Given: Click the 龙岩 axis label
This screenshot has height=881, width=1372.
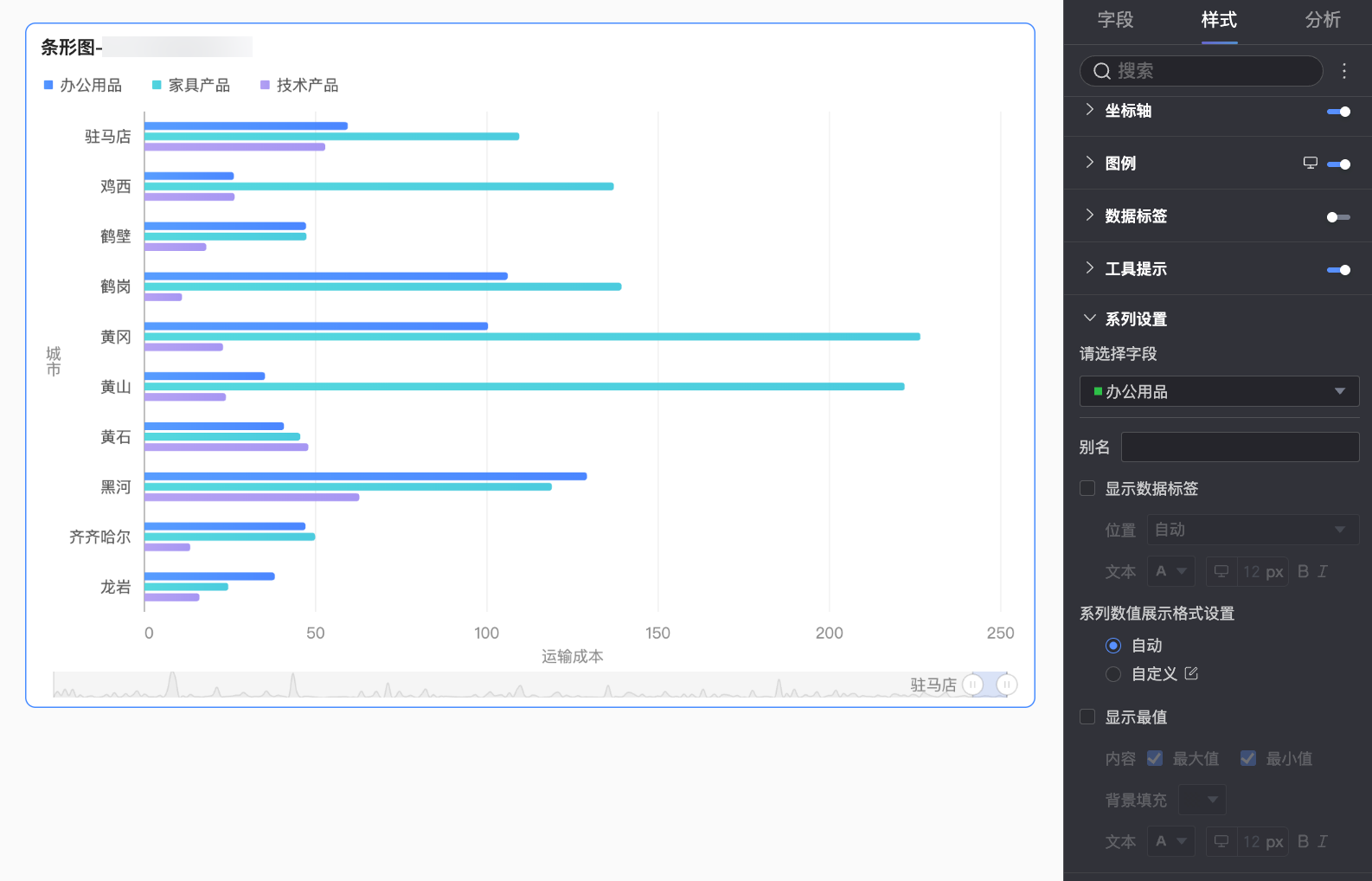Looking at the screenshot, I should point(116,587).
